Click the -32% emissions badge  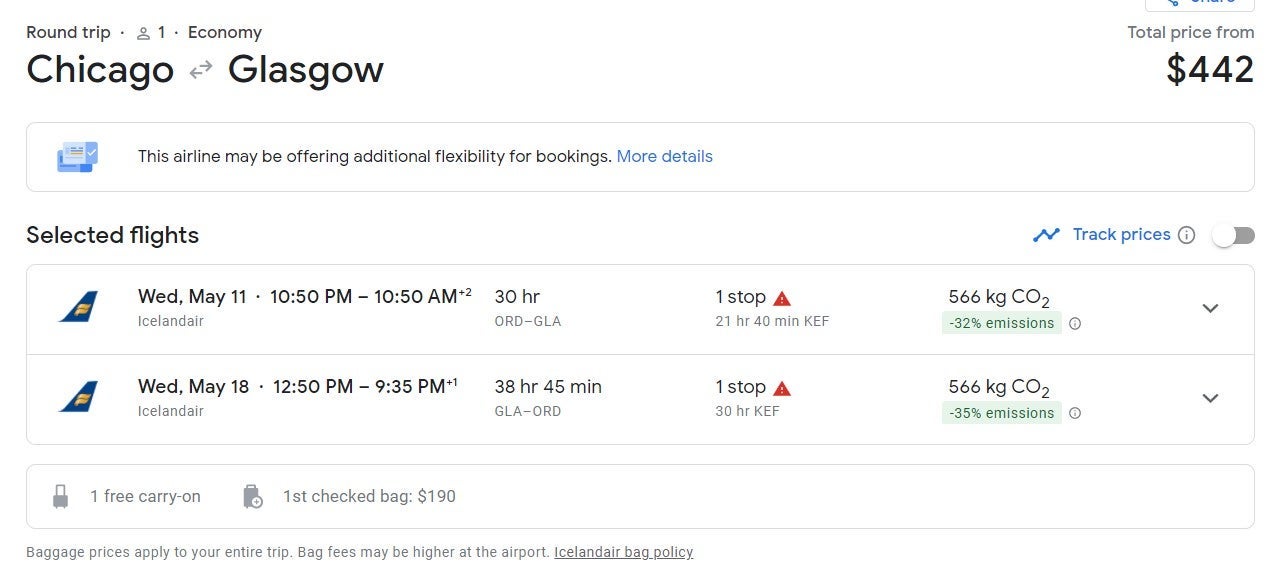click(x=1001, y=323)
